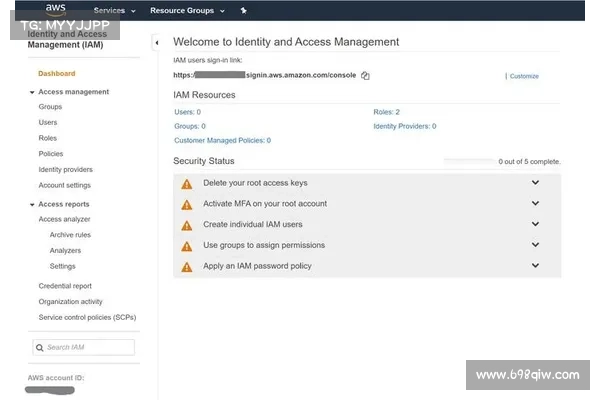Collapse the Access management section
Viewport: 600px width, 400px height.
click(x=32, y=92)
